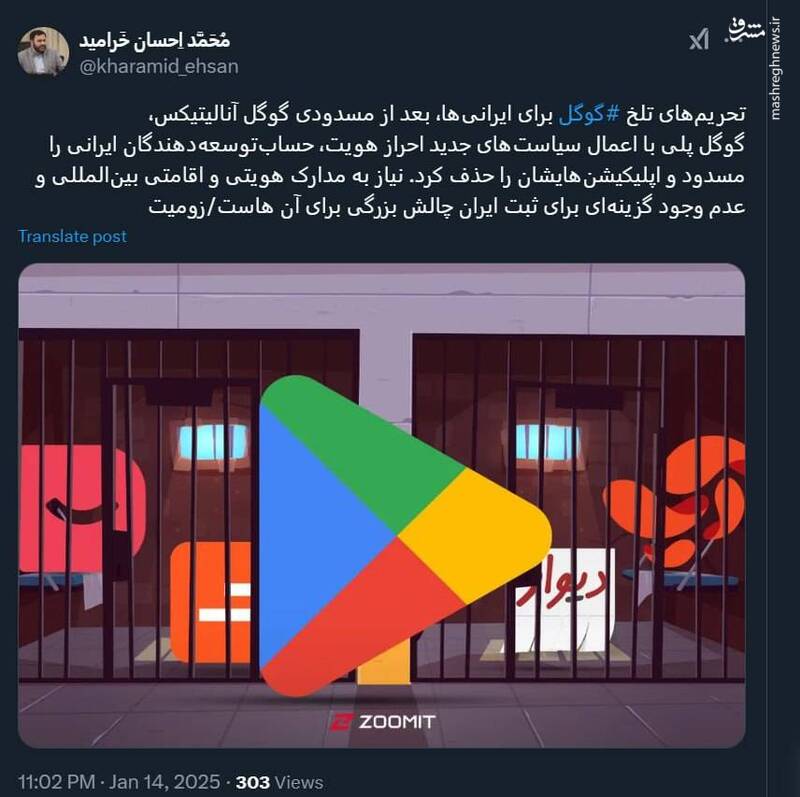The image size is (800, 797).
Task: Click the blue barred window in the left cell
Action: [x=212, y=441]
